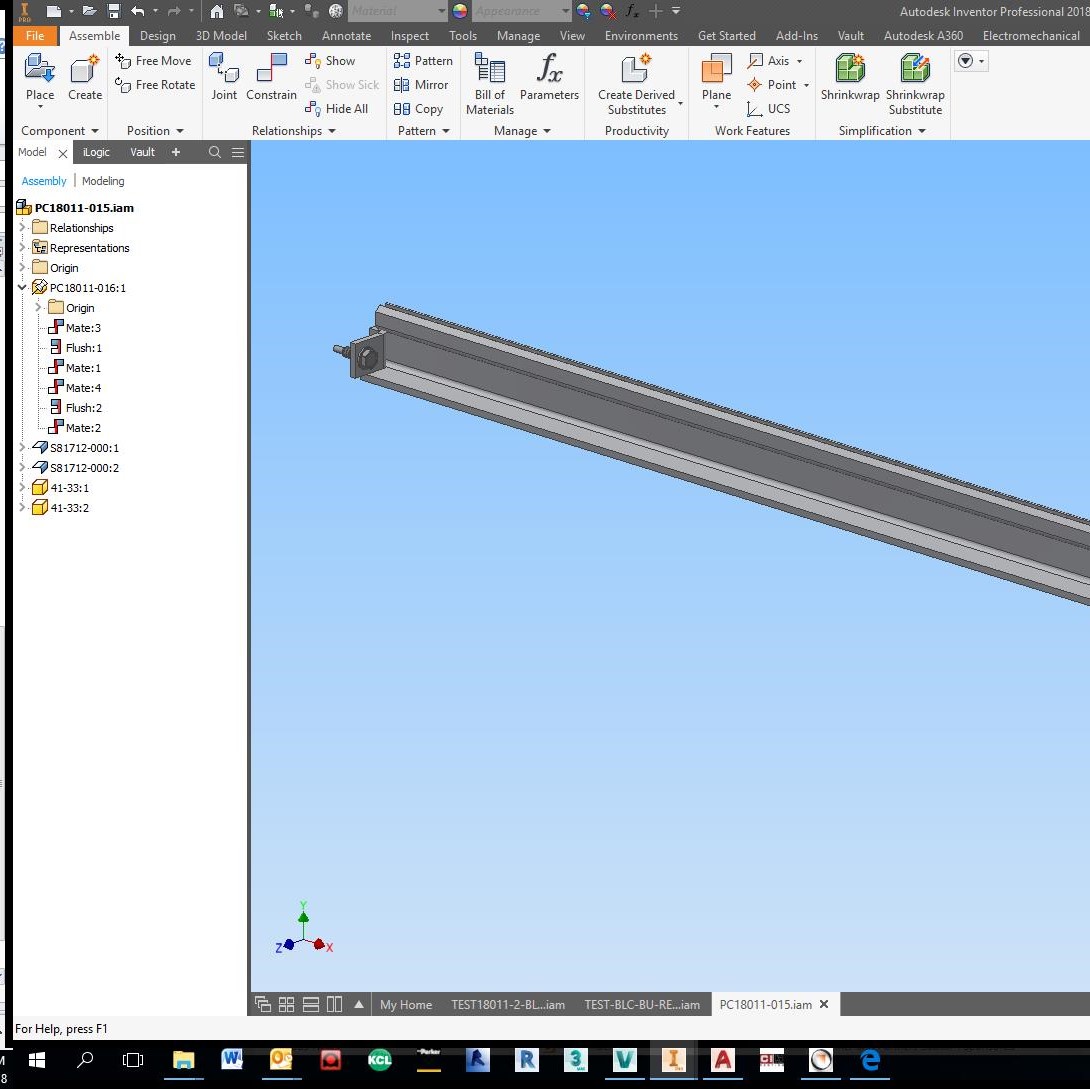Expand the 41-33:2 node
Viewport: 1090px width, 1089px height.
coord(22,507)
